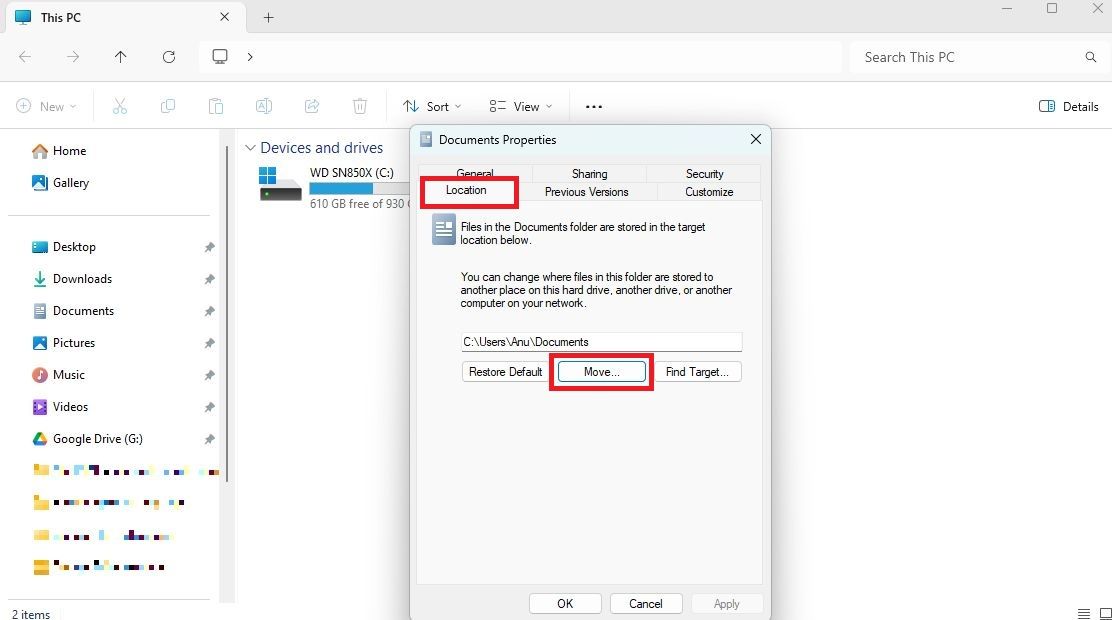Click the '2 items' status bar text
This screenshot has height=620, width=1112.
point(31,614)
